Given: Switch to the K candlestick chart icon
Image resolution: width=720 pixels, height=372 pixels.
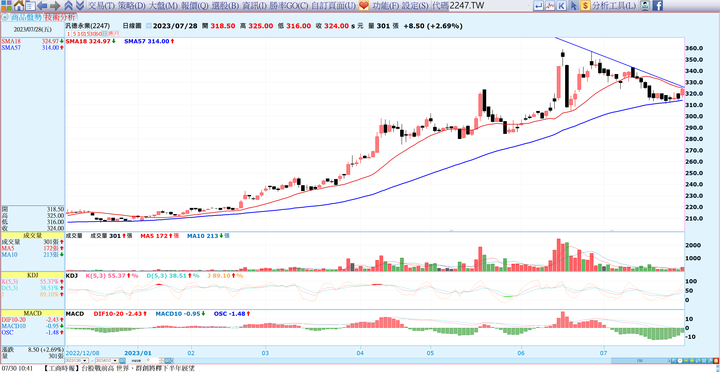Looking at the screenshot, I should (x=562, y=6).
